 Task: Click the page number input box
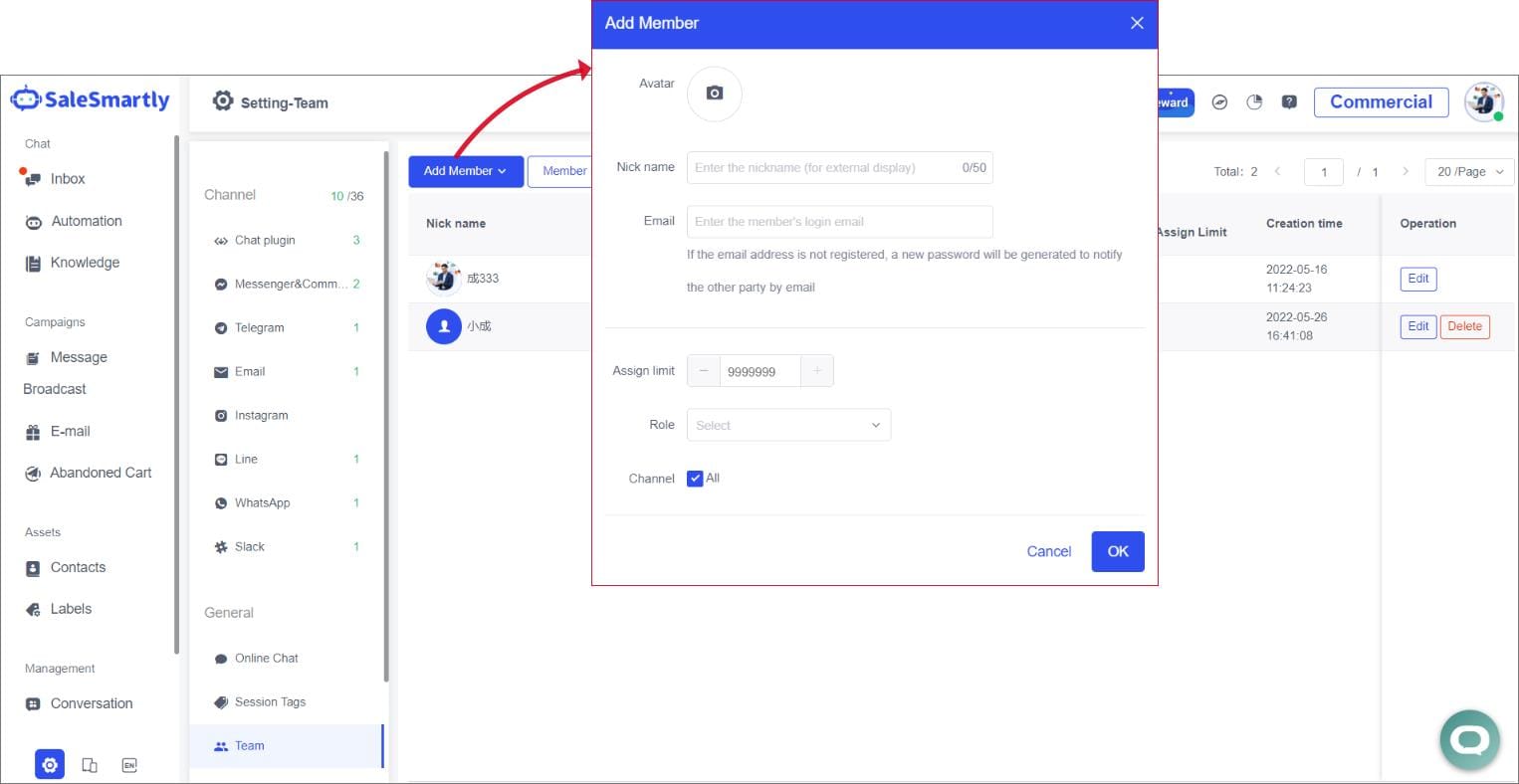pos(1323,172)
